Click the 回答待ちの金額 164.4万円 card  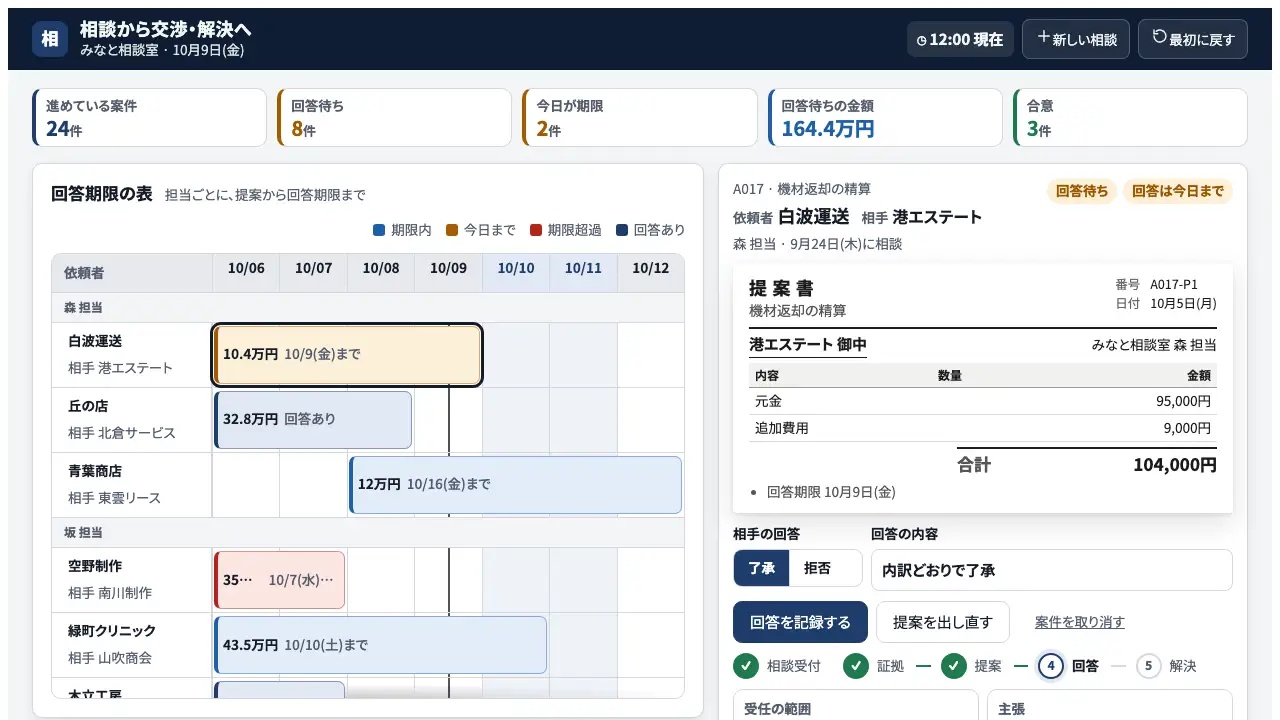point(885,118)
